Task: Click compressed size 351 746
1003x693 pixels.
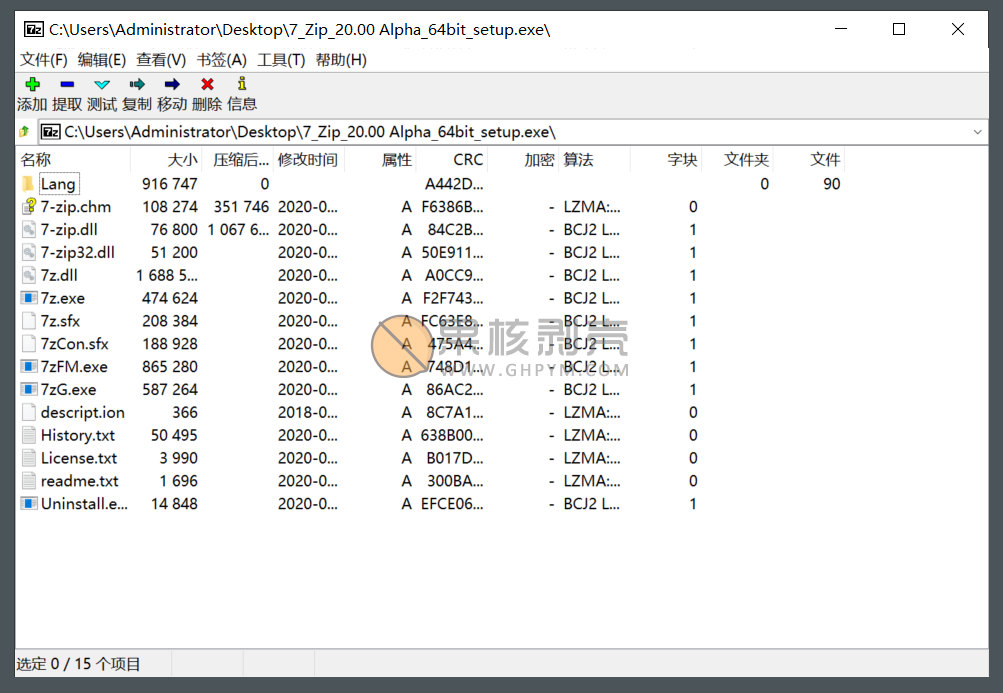Action: pyautogui.click(x=241, y=207)
